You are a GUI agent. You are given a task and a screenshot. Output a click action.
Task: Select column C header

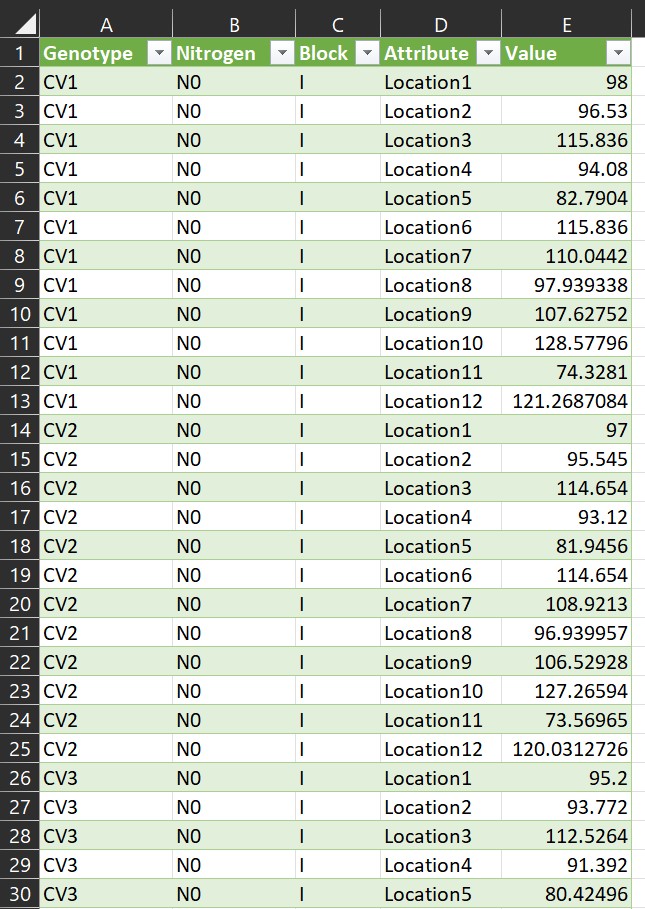coord(338,25)
